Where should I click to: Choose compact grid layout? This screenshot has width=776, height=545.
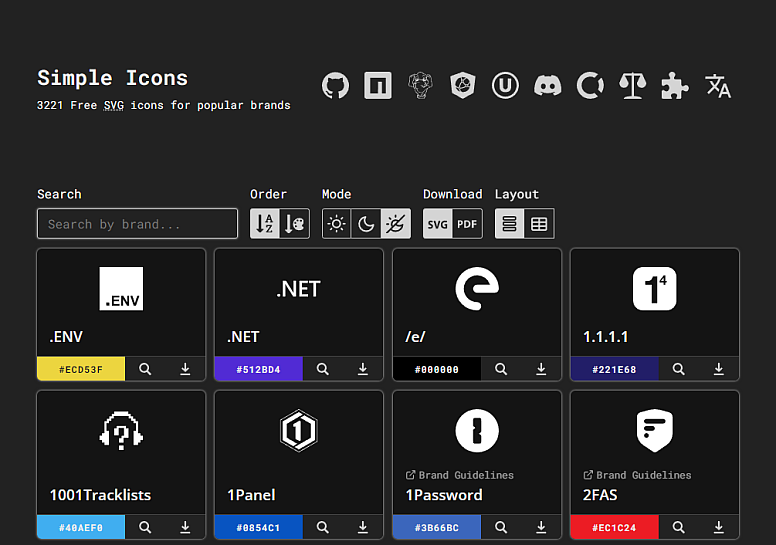click(539, 224)
